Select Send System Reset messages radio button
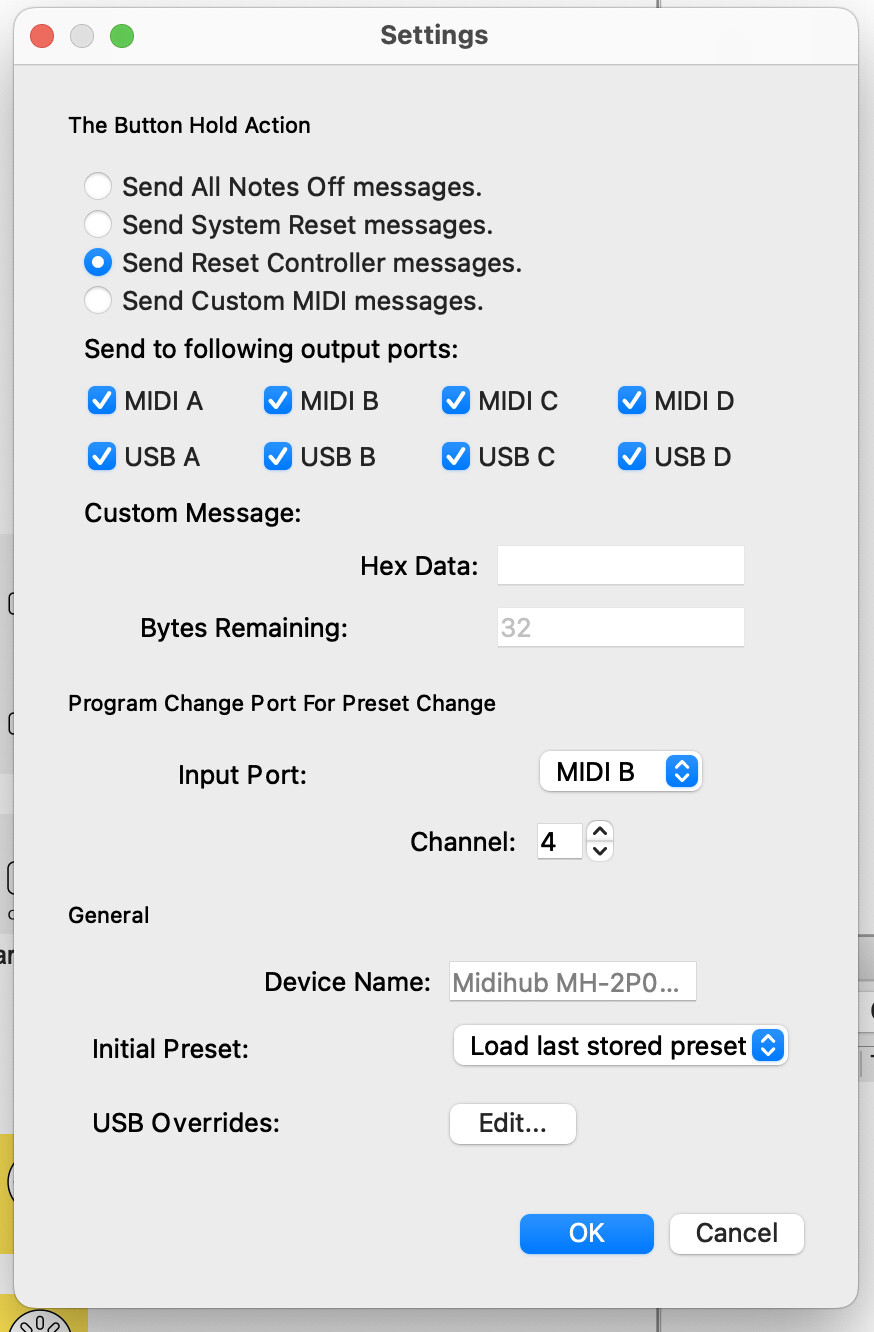This screenshot has height=1332, width=874. click(x=98, y=225)
